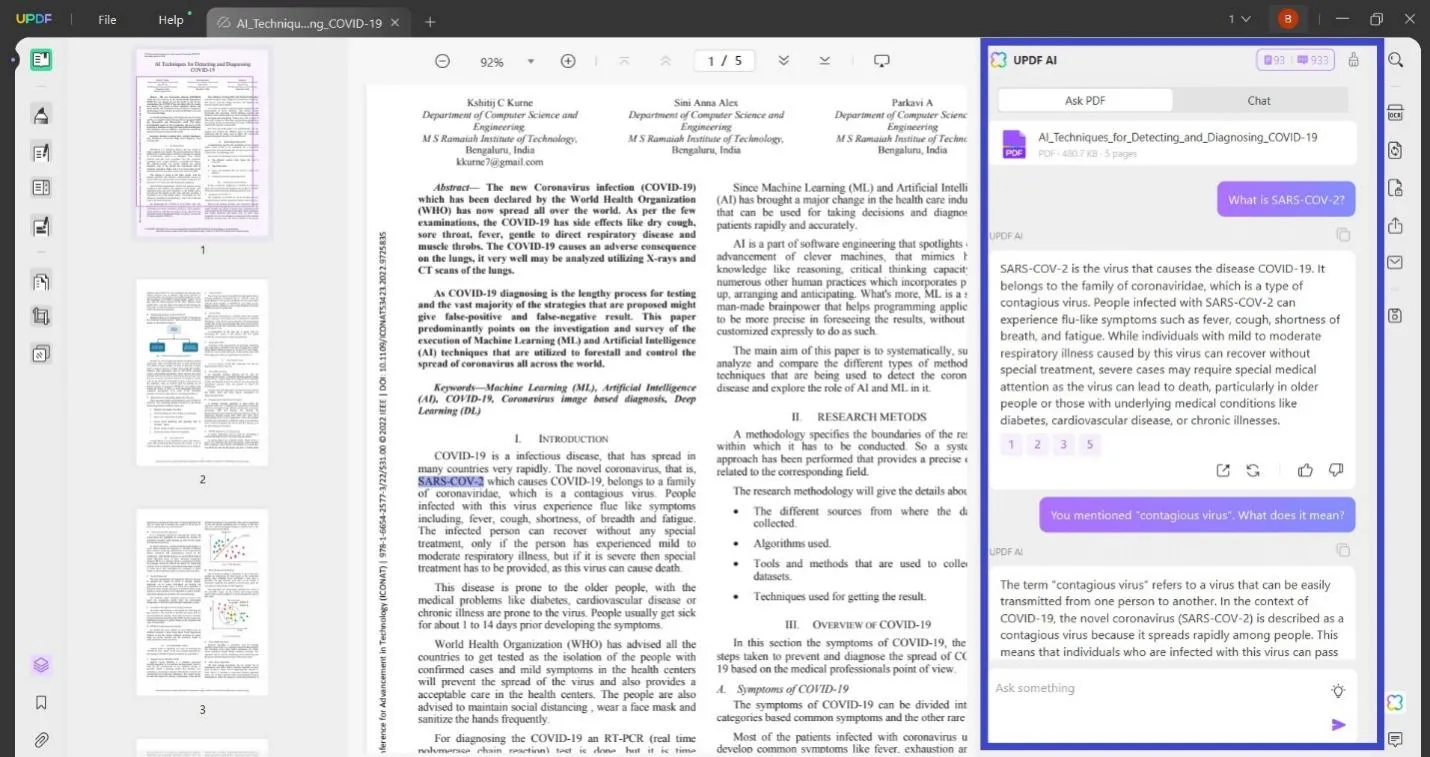Jump to the first page
The height and width of the screenshot is (757, 1430).
624,61
